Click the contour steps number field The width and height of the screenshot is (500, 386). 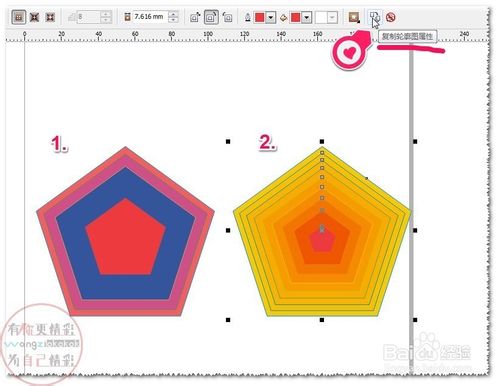[88, 17]
